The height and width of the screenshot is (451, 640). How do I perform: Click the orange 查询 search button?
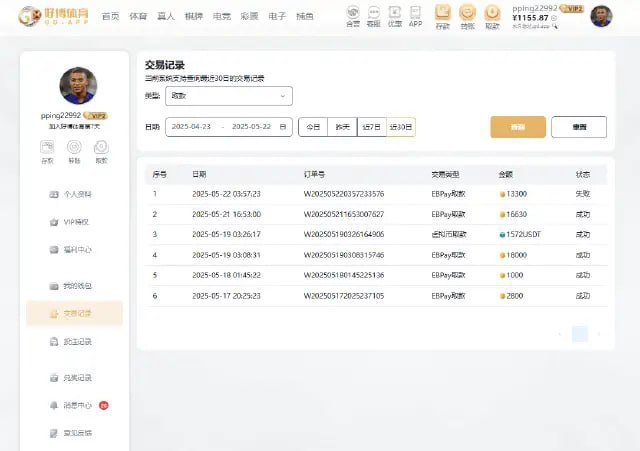pos(517,127)
